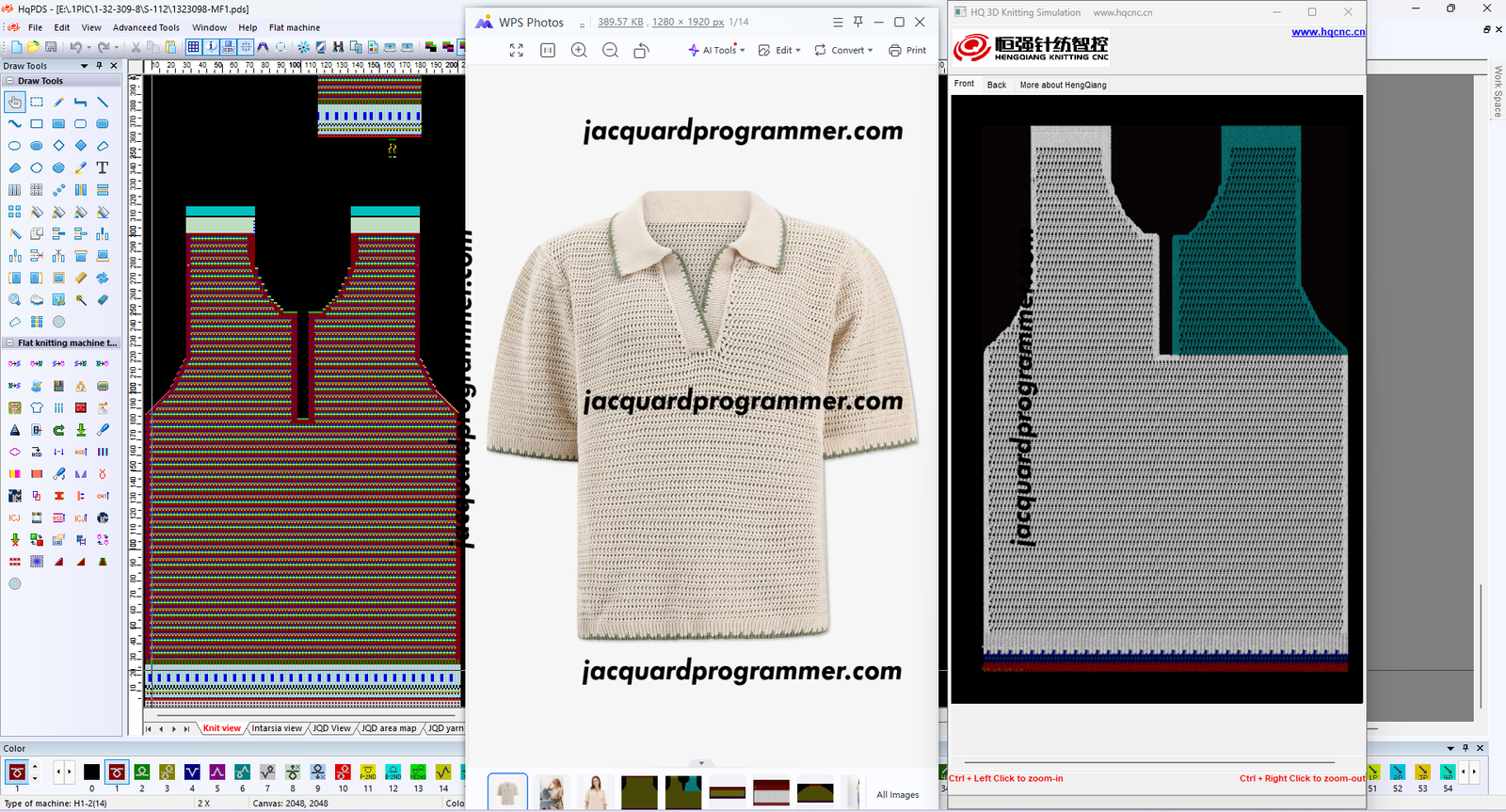Click the zoom in icon in WPS Photos
This screenshot has height=812, width=1506.
pos(579,50)
